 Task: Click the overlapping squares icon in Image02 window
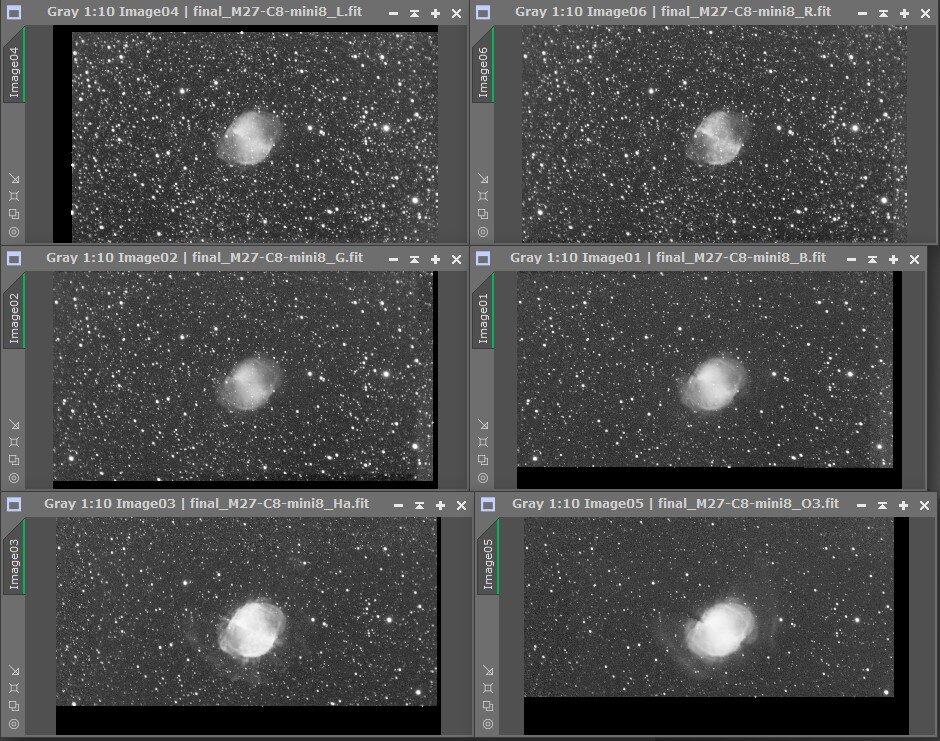click(x=14, y=460)
